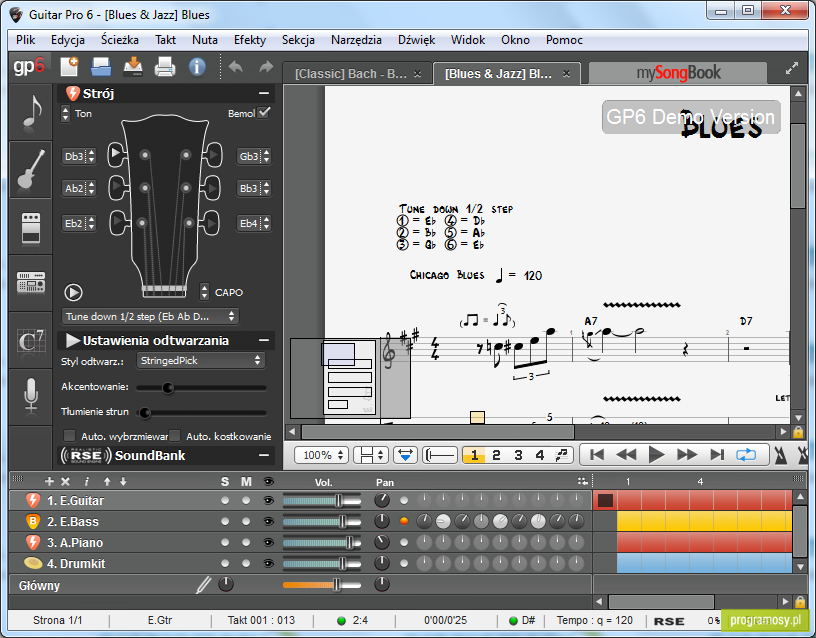The height and width of the screenshot is (638, 816).
Task: Open score information via the blue info icon
Action: 197,67
